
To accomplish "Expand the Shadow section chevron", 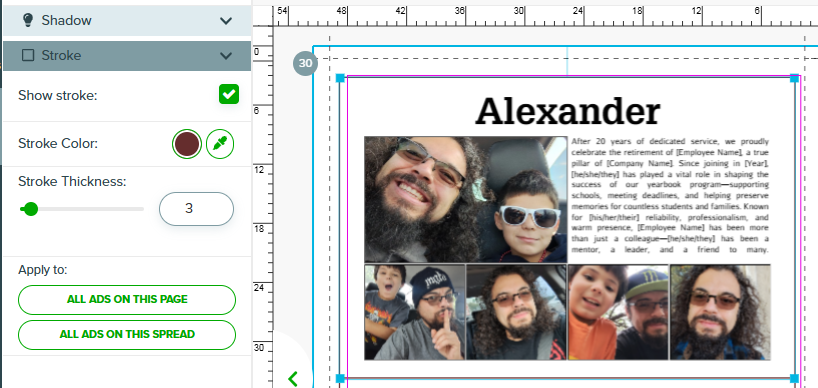I will (x=226, y=21).
